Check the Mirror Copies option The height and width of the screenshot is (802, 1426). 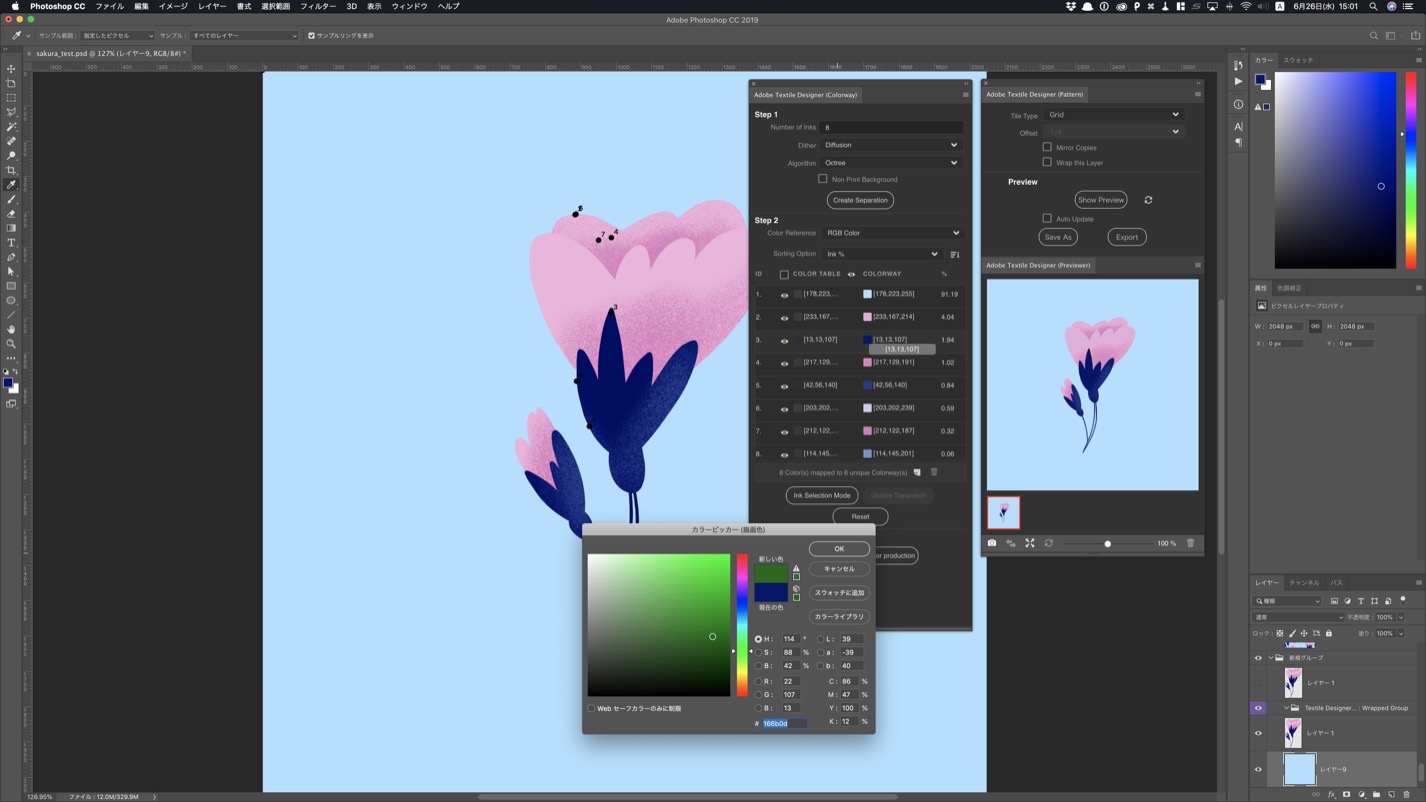[x=1047, y=147]
